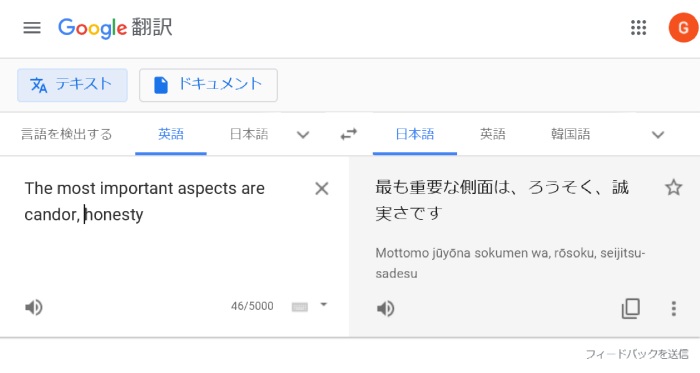Copy the translated text
The width and height of the screenshot is (700, 373).
tap(630, 308)
